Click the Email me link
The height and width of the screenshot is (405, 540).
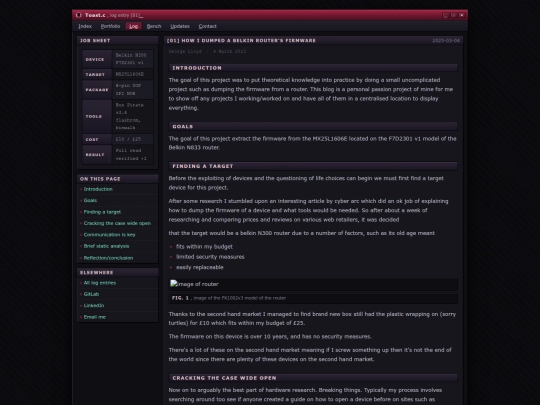pyautogui.click(x=95, y=317)
